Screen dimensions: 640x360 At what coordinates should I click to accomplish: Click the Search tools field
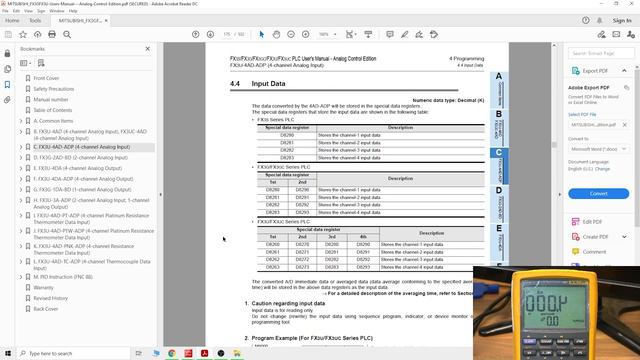pos(601,53)
